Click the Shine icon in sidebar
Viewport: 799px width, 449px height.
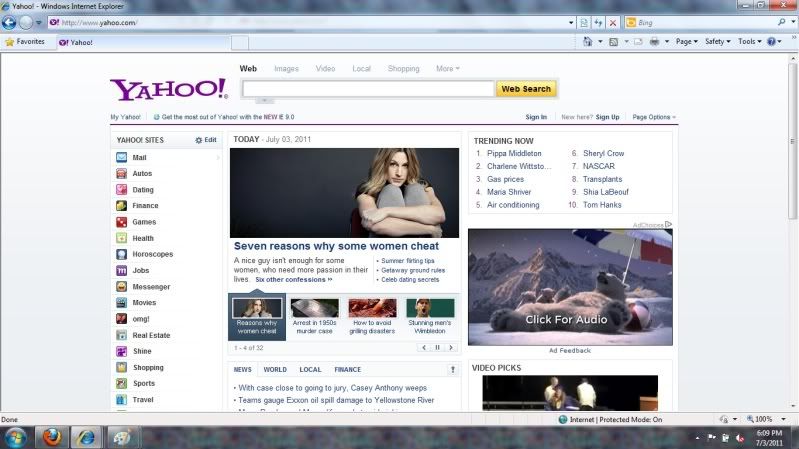tap(121, 351)
